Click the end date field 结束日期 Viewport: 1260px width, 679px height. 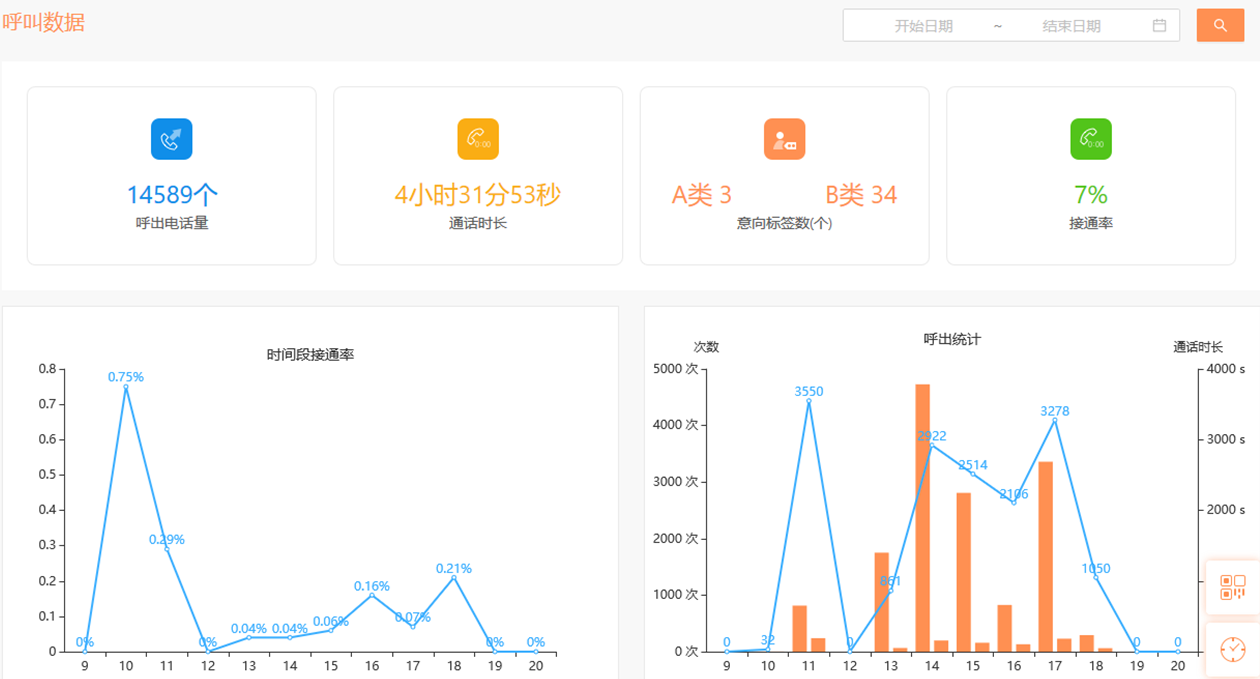(x=1071, y=26)
